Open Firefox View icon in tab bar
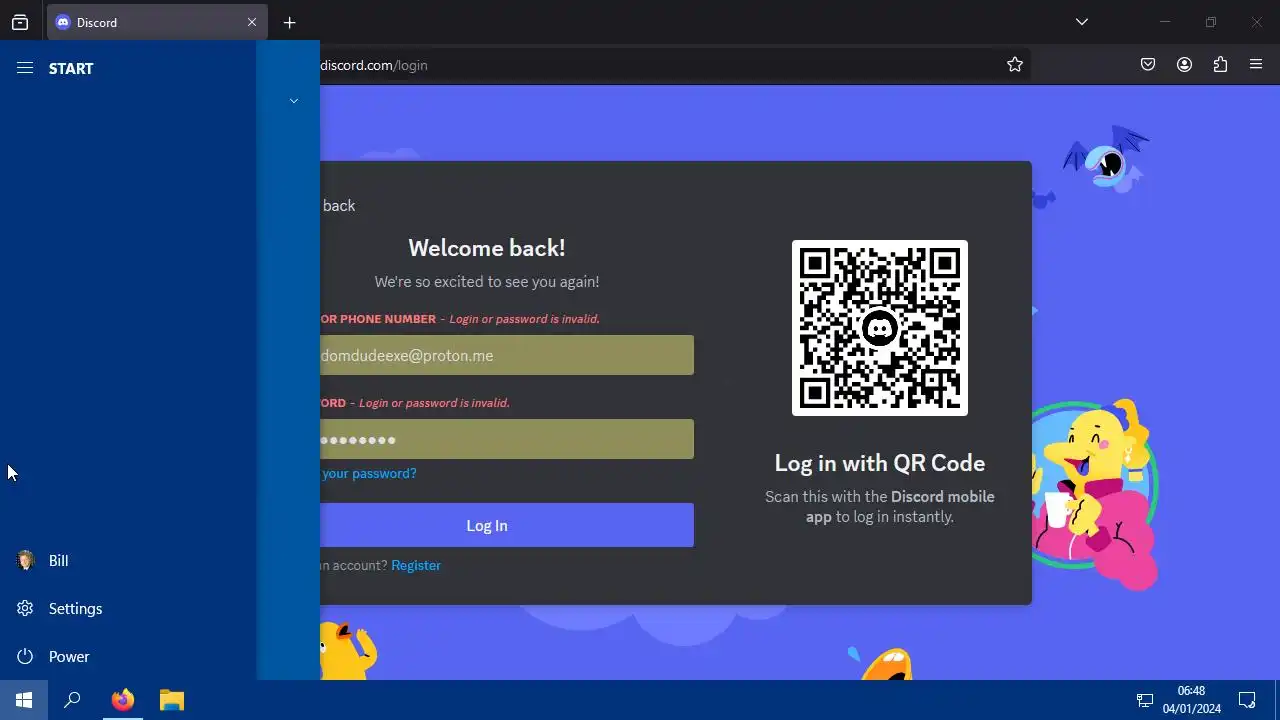Image resolution: width=1280 pixels, height=720 pixels. pos(20,22)
